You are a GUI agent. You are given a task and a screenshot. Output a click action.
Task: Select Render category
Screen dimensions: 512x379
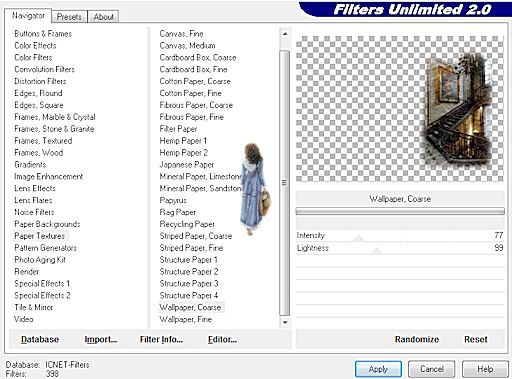point(27,272)
